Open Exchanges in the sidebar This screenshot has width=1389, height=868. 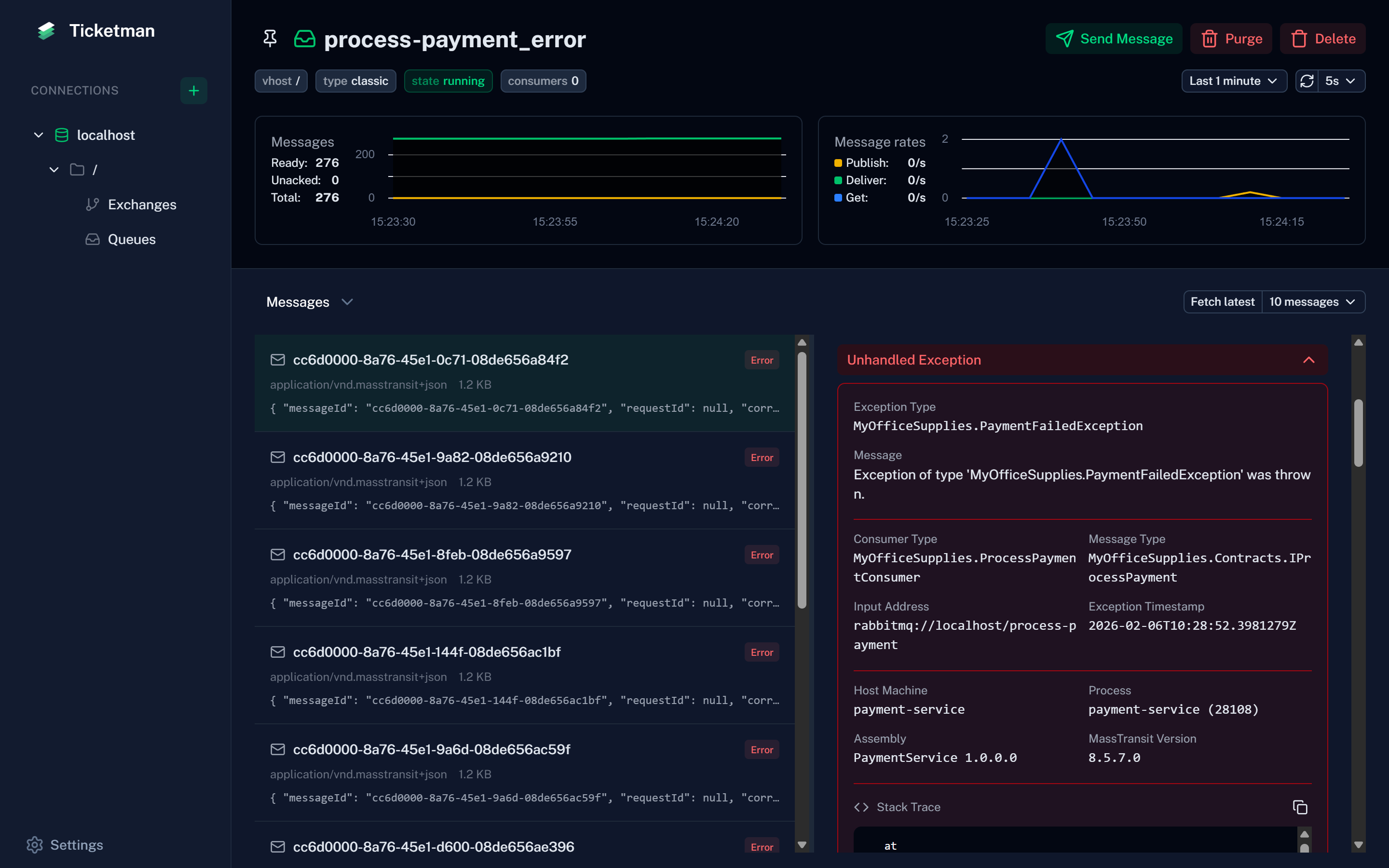tap(142, 204)
